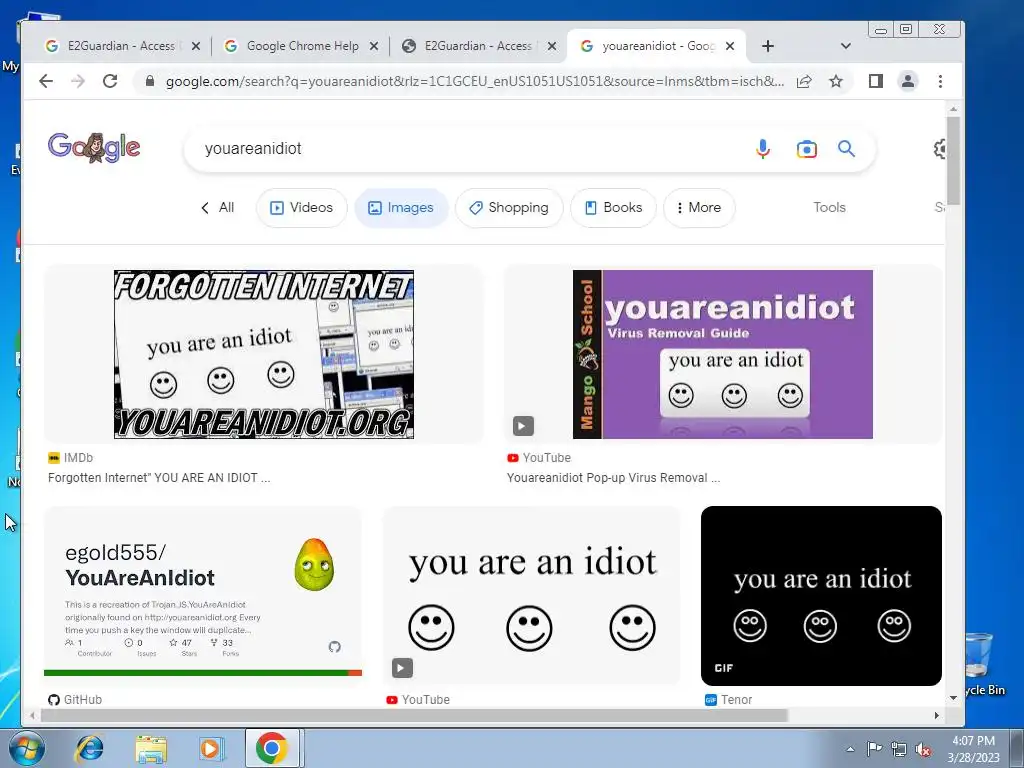Select the Images filter chip

[x=401, y=208]
